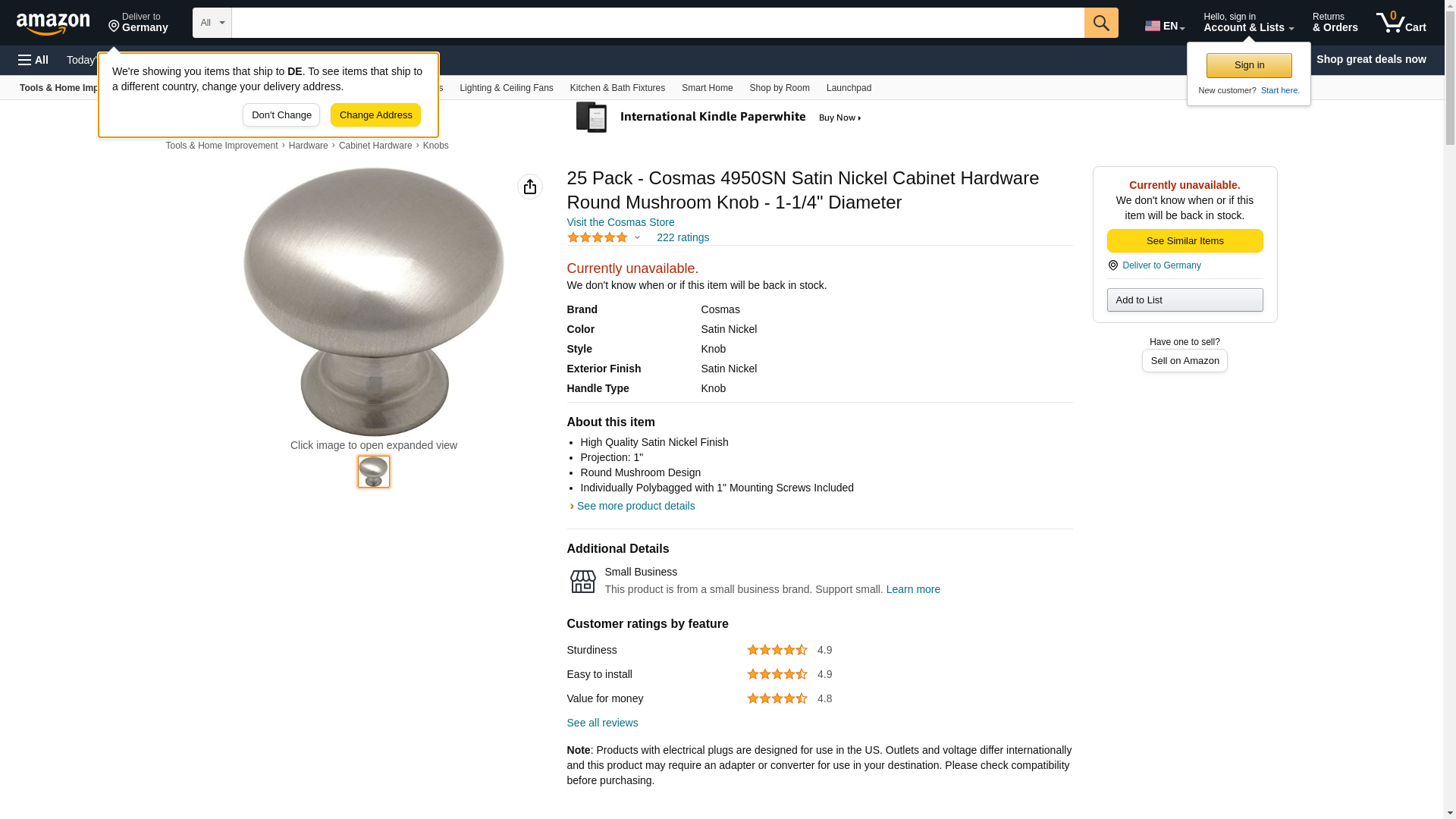1456x819 pixels.
Task: Click the share icon beside product image
Action: 530,187
